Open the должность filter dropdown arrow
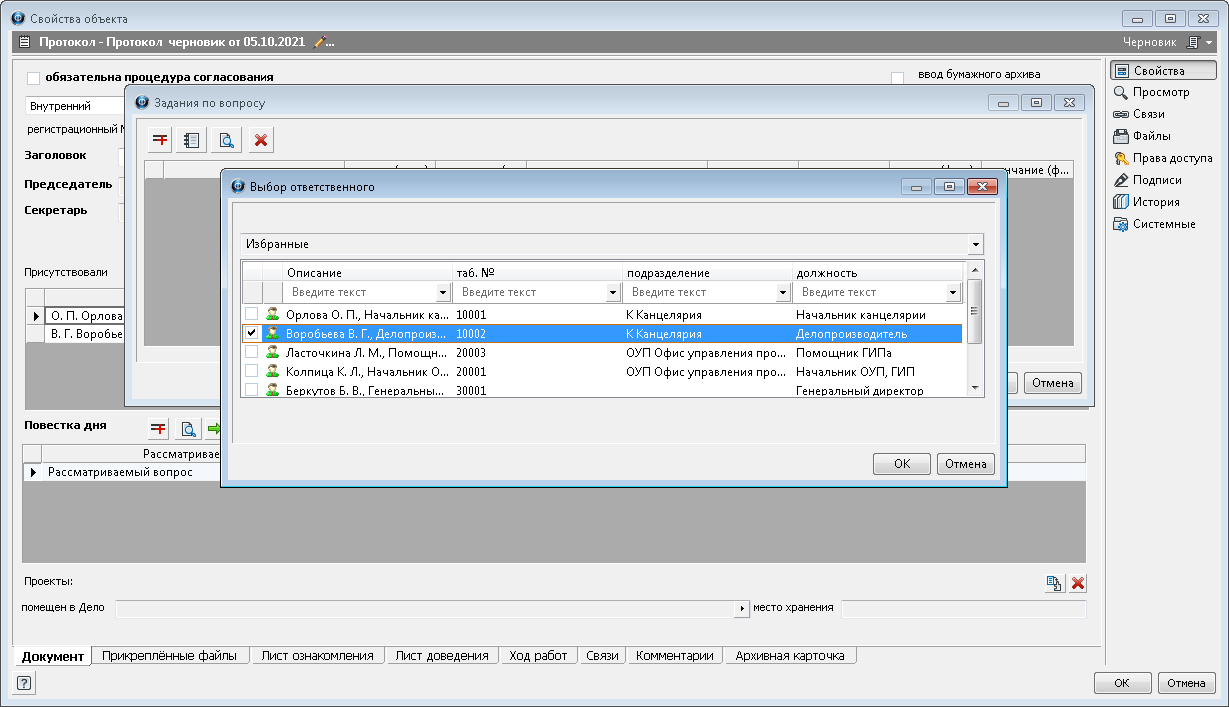 point(953,293)
